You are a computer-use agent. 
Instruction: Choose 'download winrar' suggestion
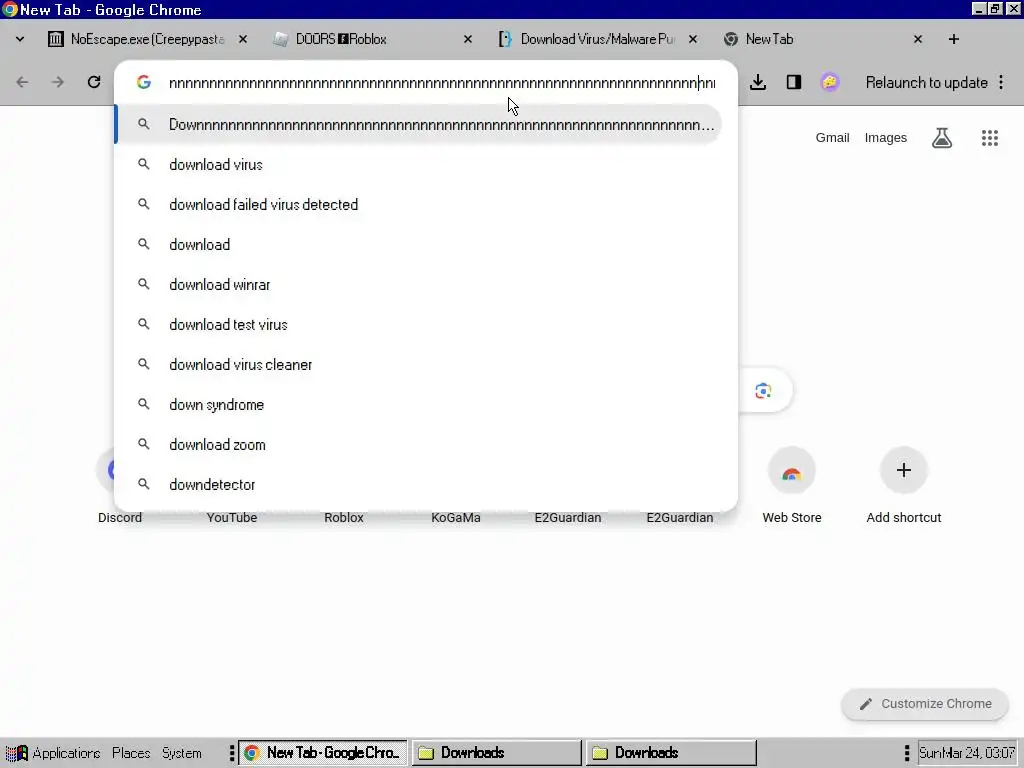[x=419, y=285]
